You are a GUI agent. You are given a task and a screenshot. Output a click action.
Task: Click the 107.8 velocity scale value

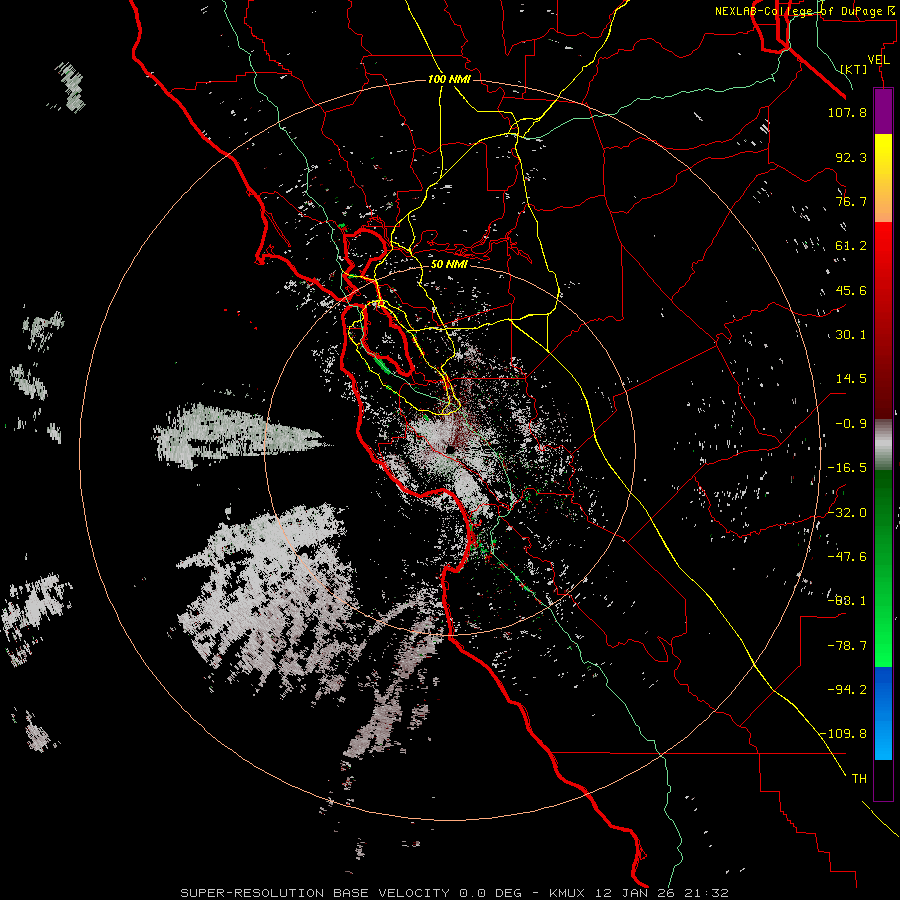point(847,112)
